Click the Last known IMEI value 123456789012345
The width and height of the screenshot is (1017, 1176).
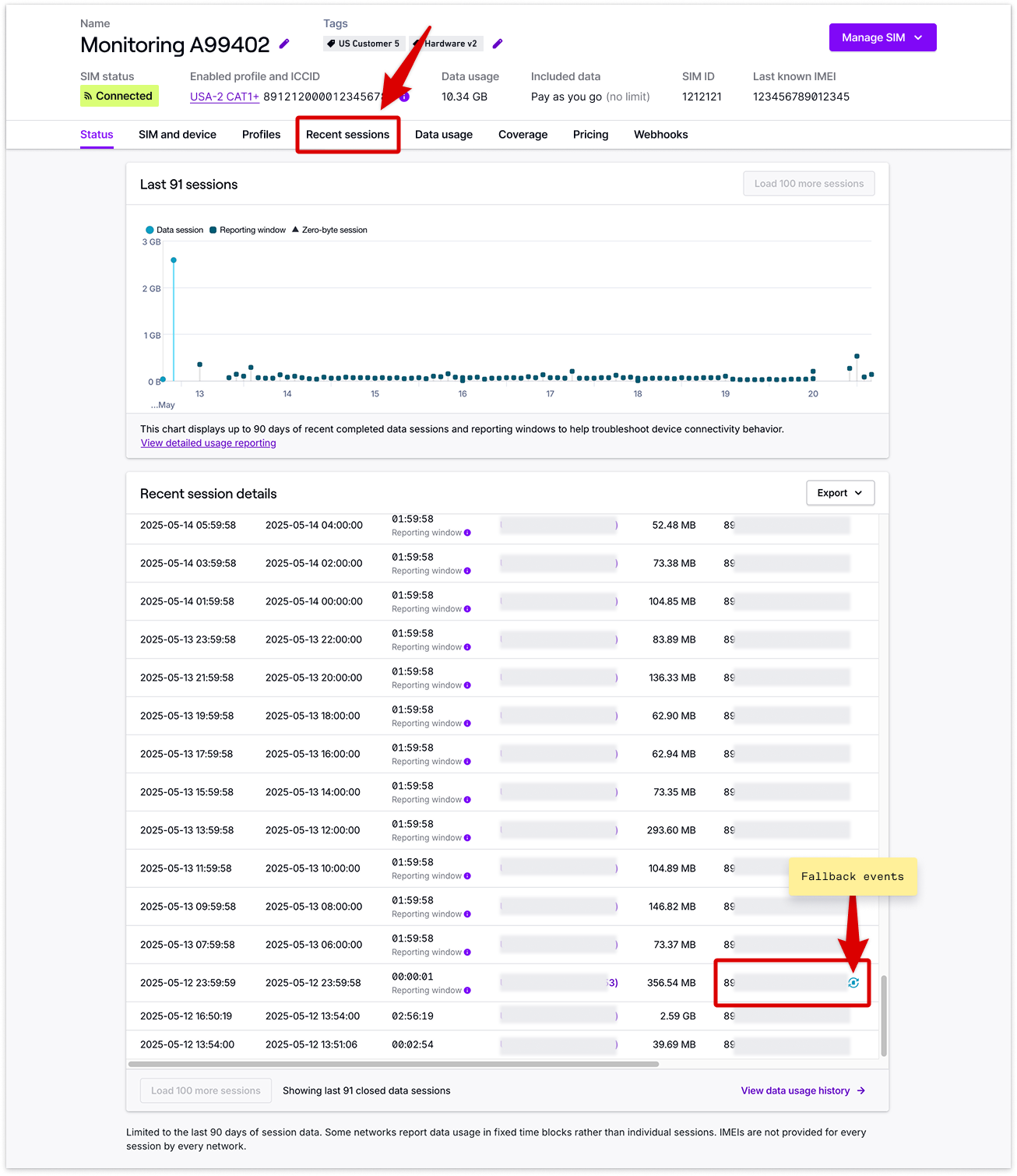801,97
